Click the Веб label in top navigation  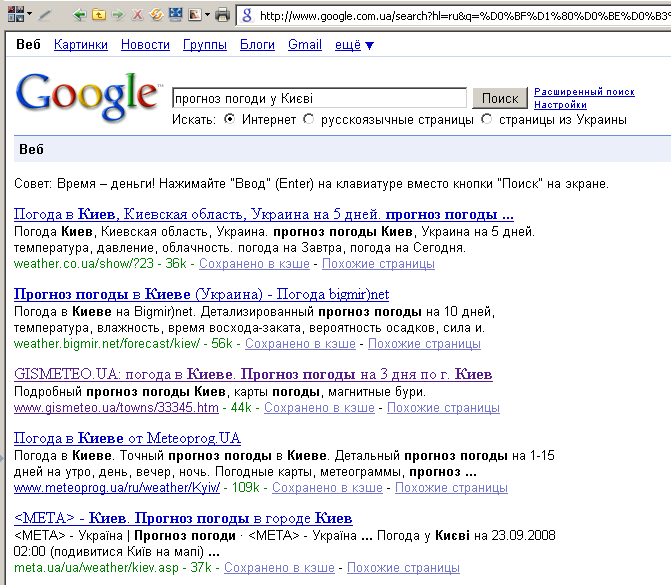click(x=28, y=45)
